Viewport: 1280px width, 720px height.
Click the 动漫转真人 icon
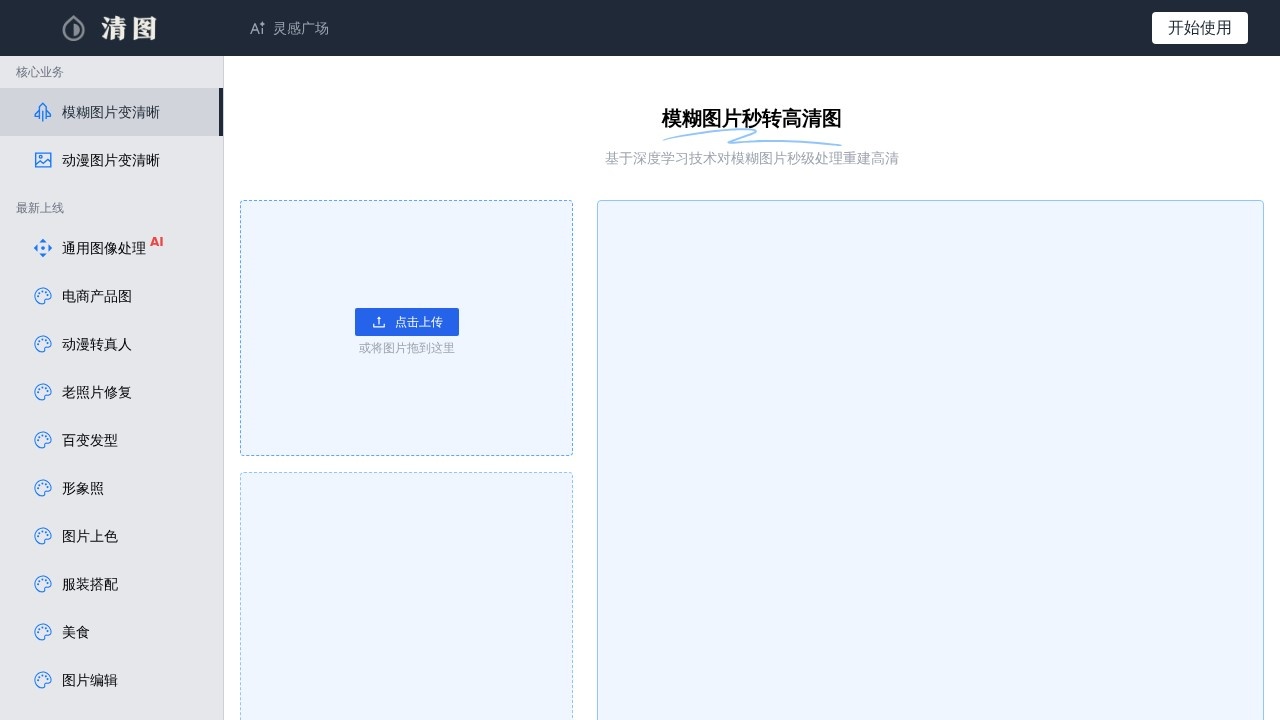point(42,344)
